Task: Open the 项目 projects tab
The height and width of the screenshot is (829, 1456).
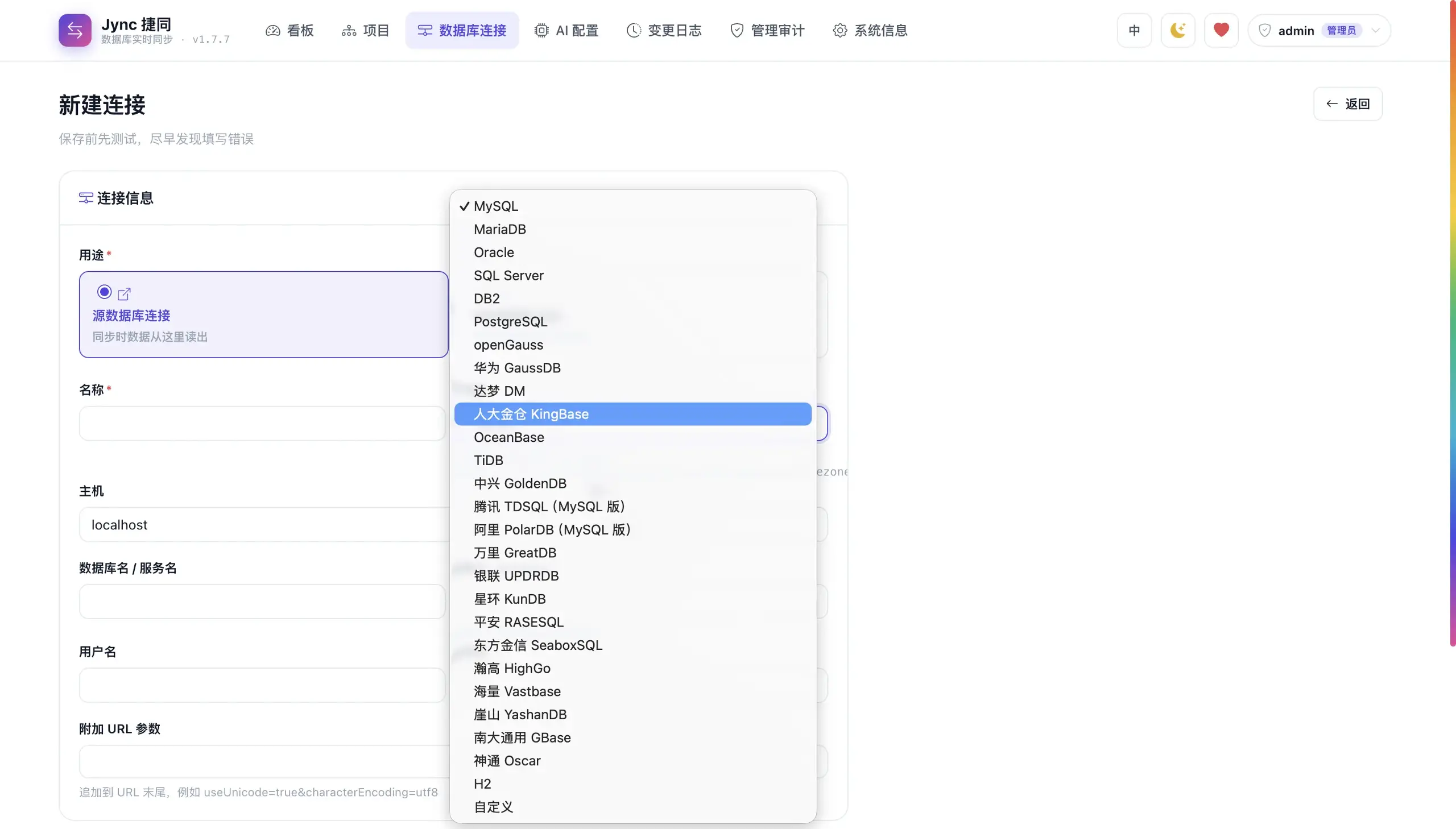Action: tap(366, 30)
